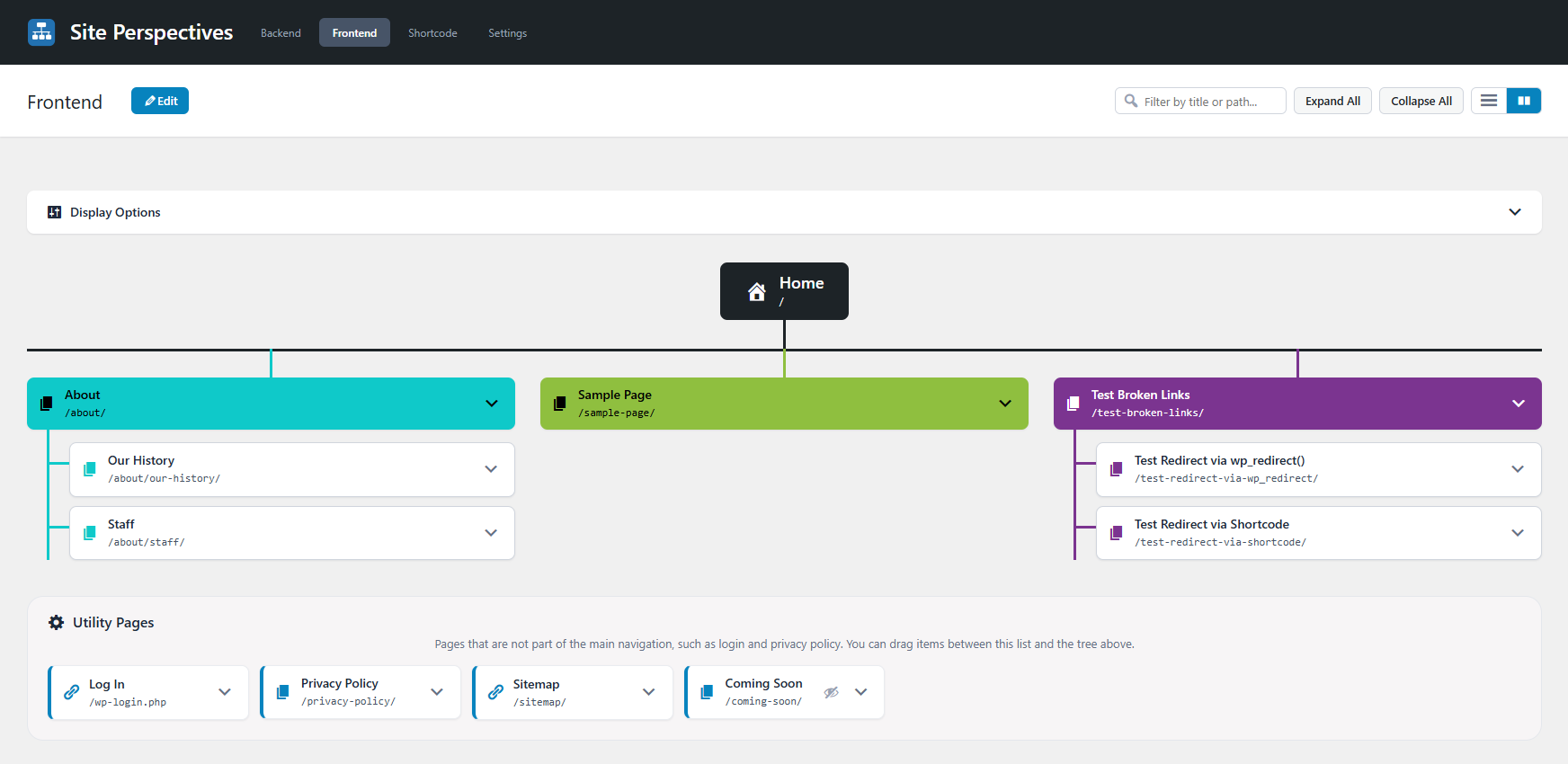Viewport: 1568px width, 764px height.
Task: Click the Coming Soon page icon
Action: (x=707, y=692)
